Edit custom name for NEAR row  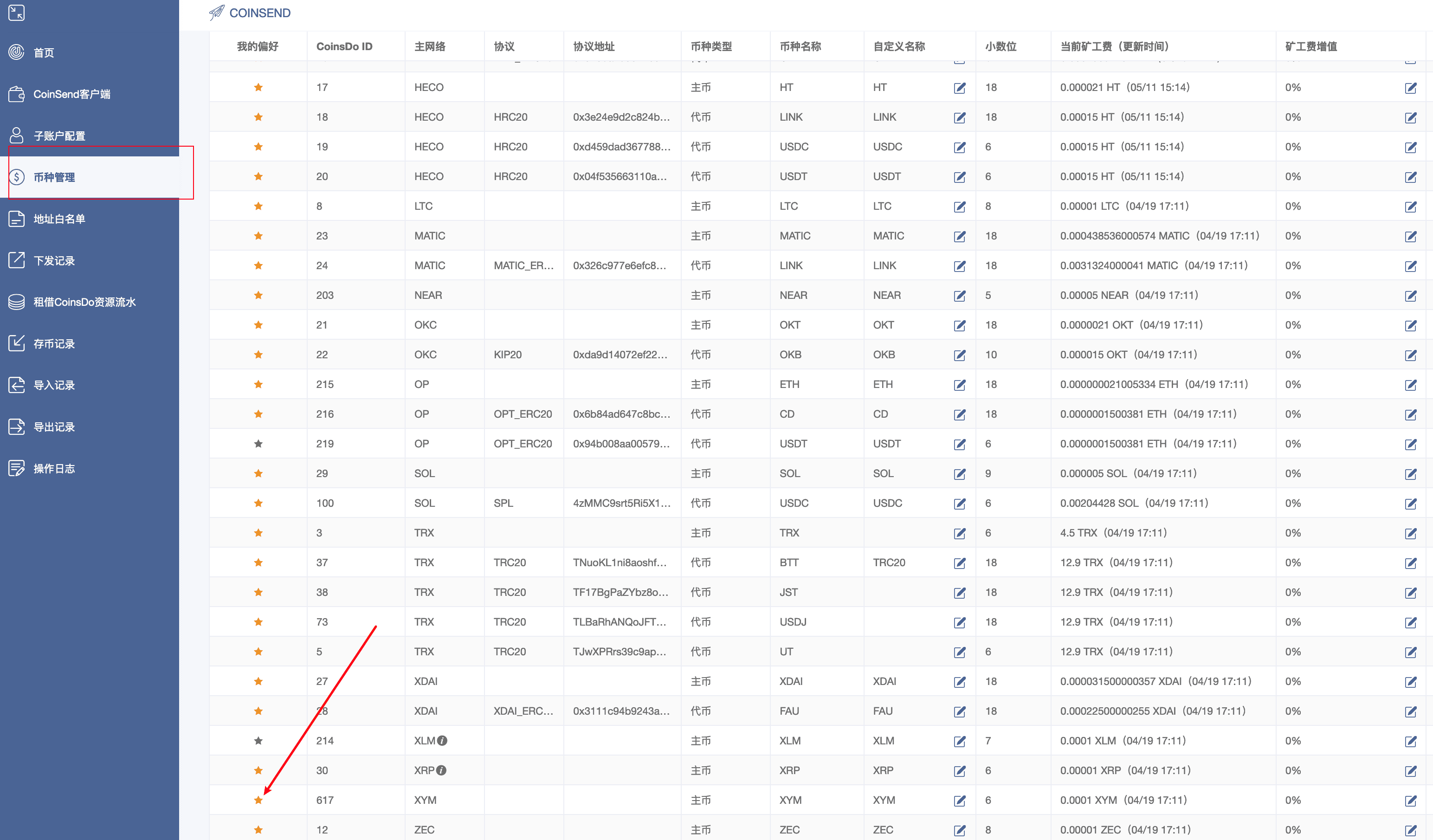(959, 296)
